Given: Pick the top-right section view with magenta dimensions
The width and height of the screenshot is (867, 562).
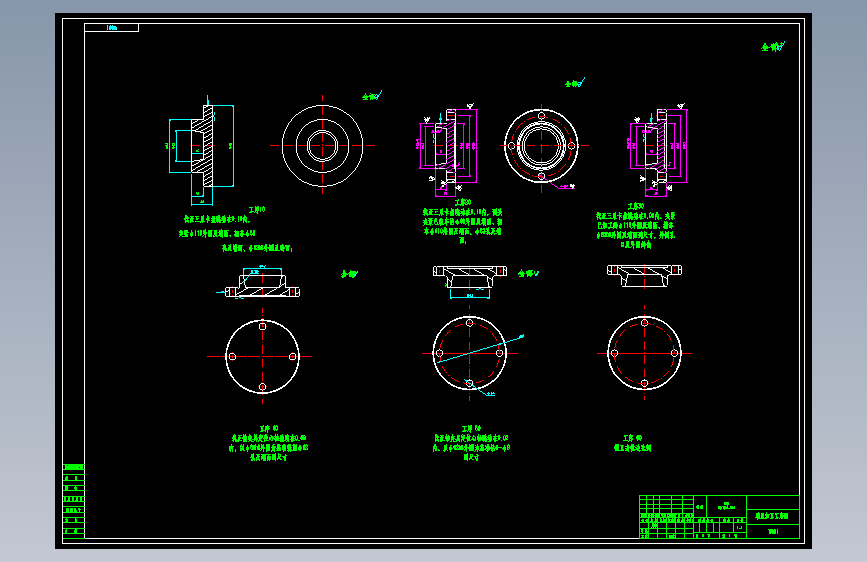Looking at the screenshot, I should tap(659, 150).
